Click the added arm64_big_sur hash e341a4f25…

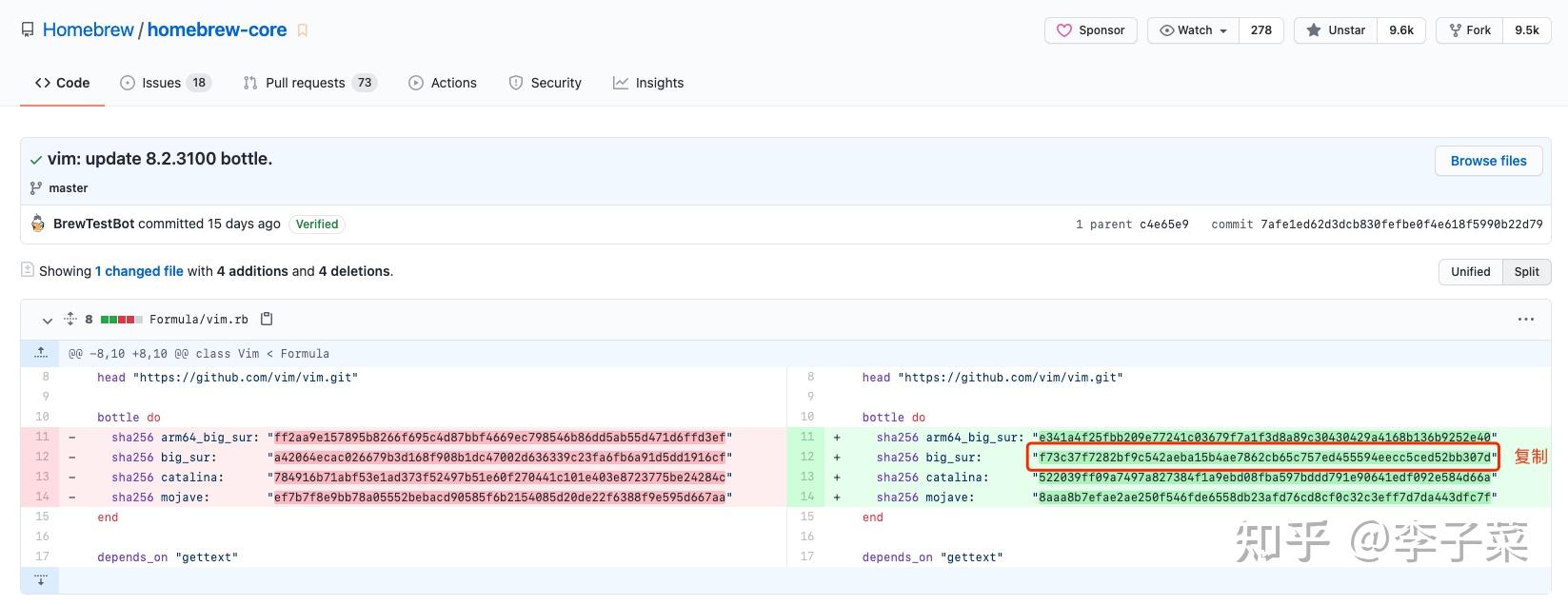point(1264,438)
